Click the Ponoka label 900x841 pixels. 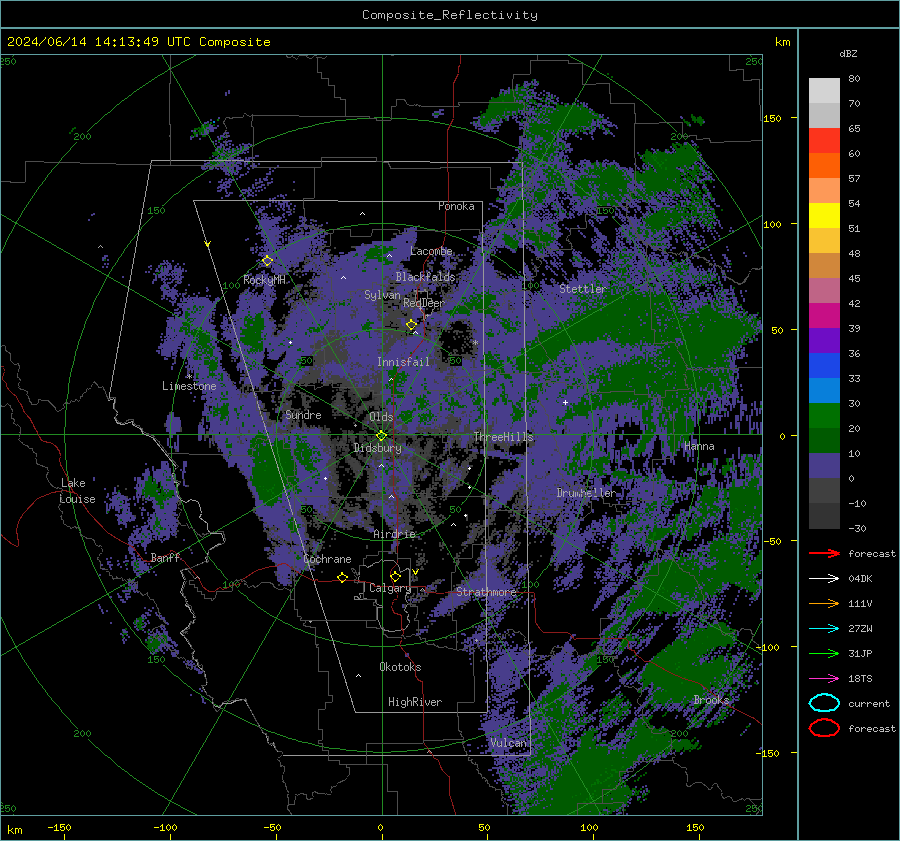click(x=456, y=206)
